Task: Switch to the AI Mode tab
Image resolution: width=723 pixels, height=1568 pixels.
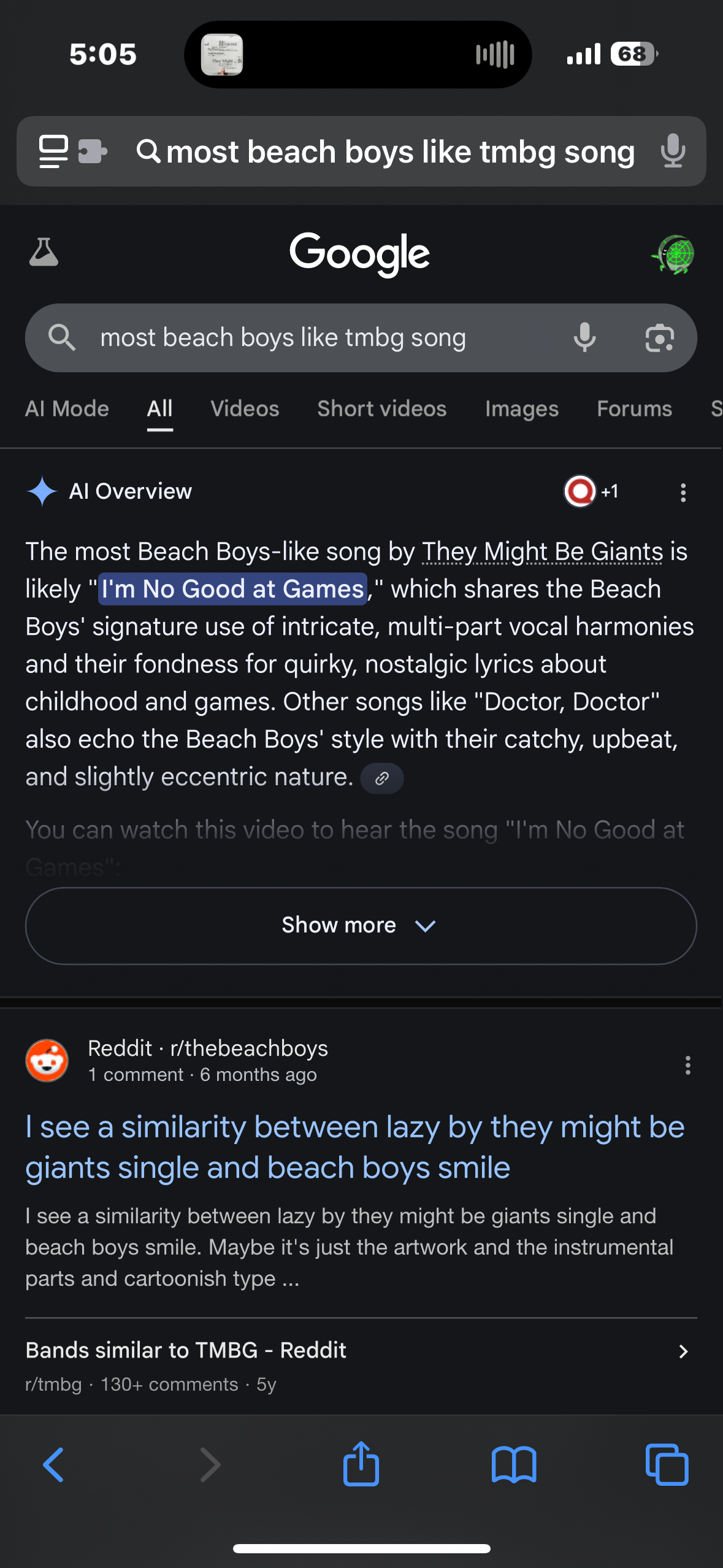Action: pos(67,409)
